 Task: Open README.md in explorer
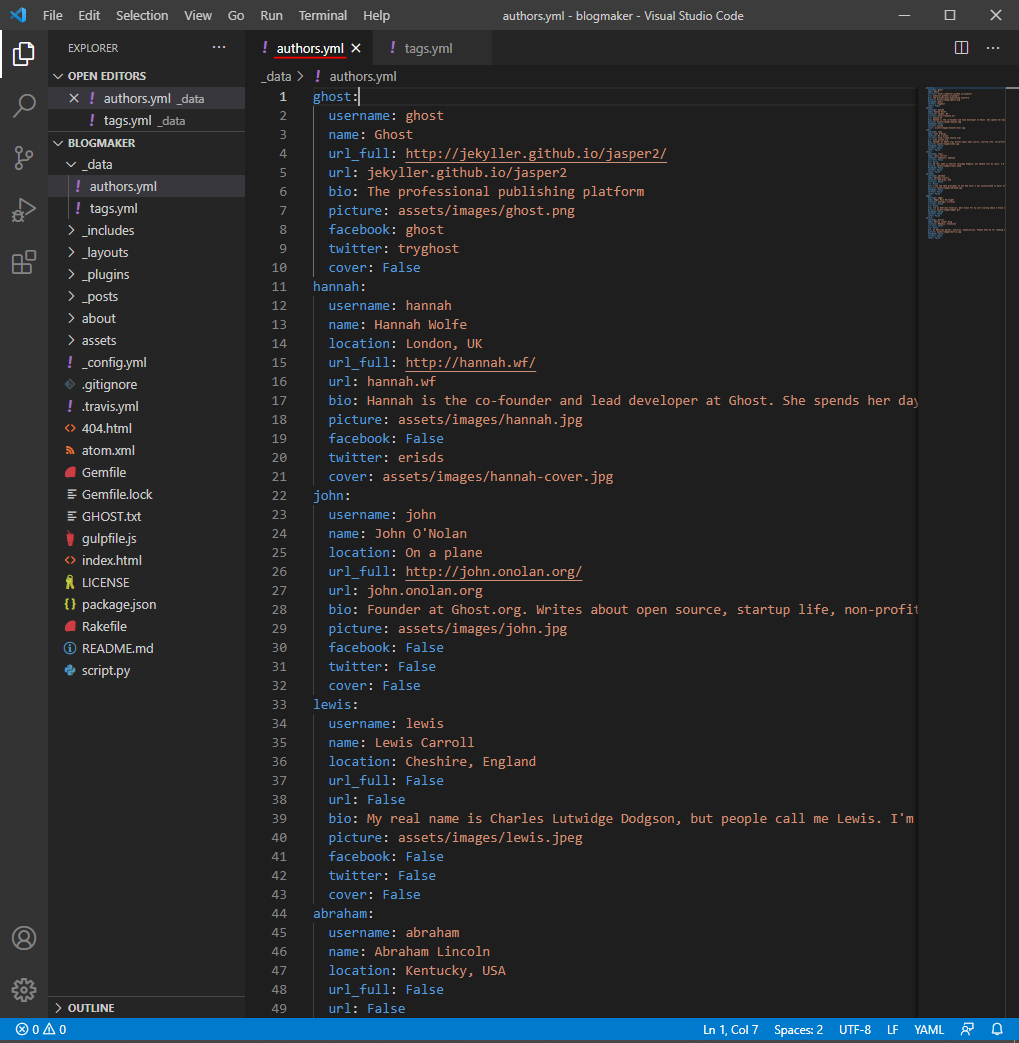coord(146,648)
